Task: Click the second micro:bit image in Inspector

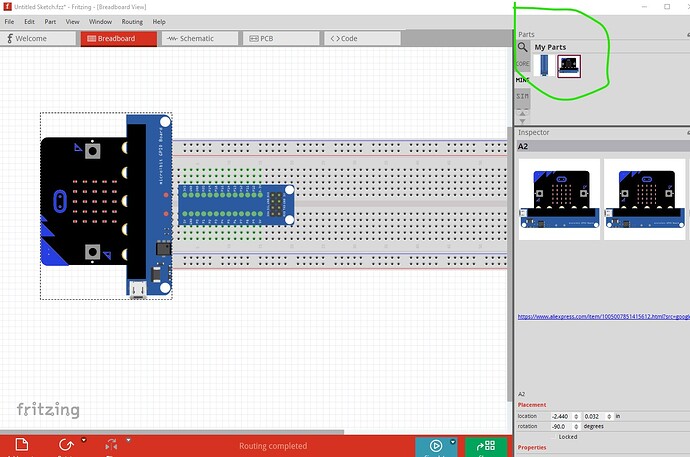Action: point(645,199)
